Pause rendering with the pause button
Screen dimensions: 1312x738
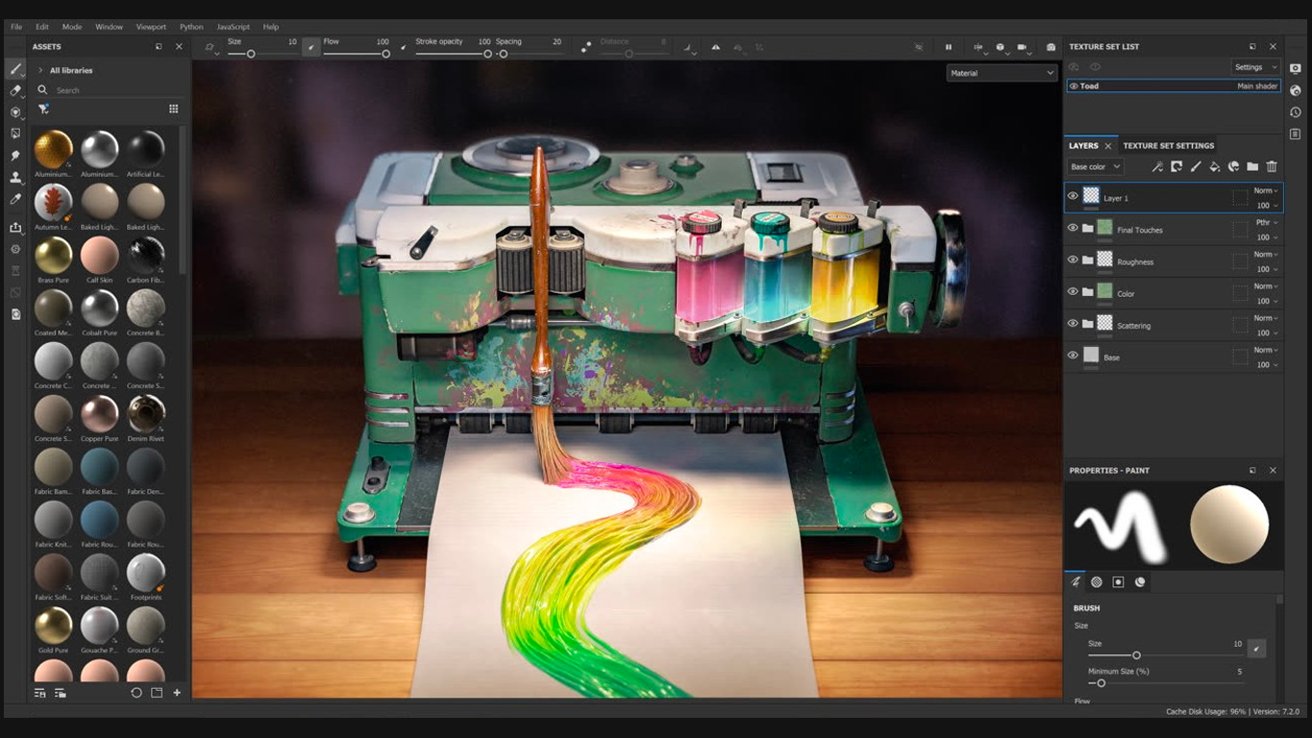coord(949,47)
